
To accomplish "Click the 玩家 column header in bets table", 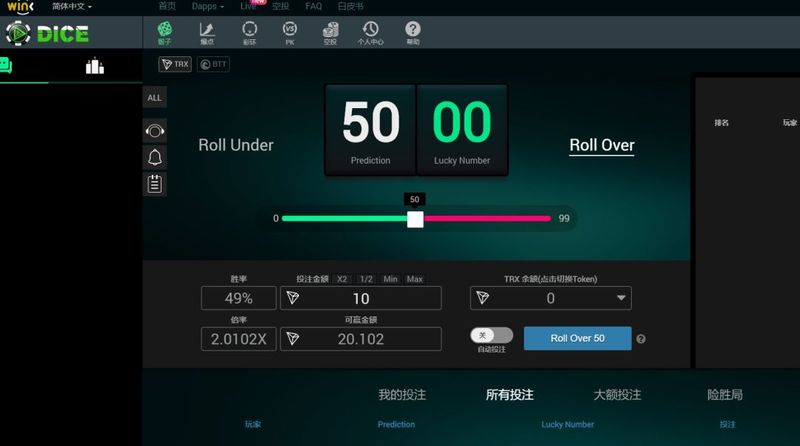I will pyautogui.click(x=253, y=424).
